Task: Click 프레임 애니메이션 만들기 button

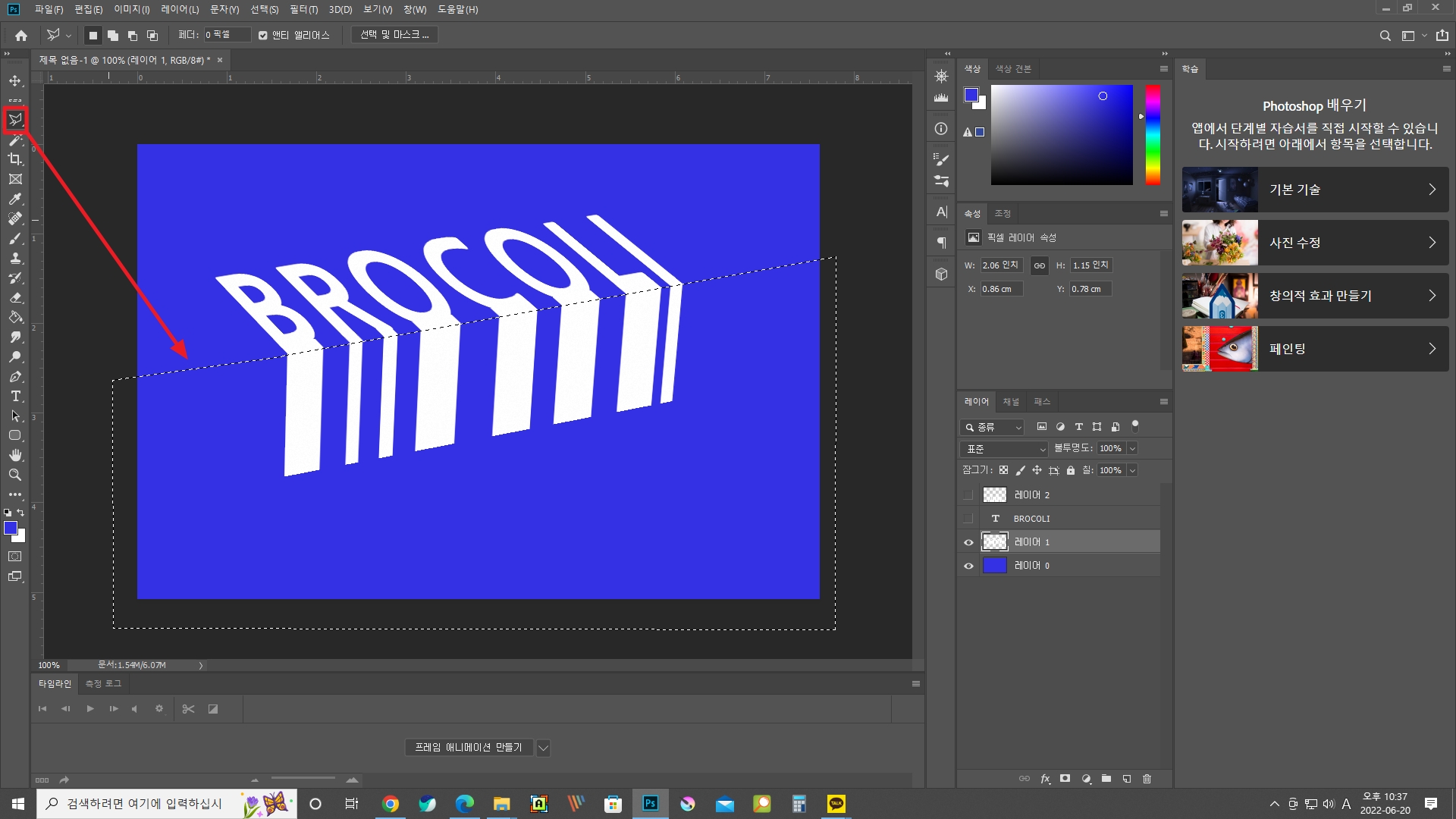Action: point(469,748)
